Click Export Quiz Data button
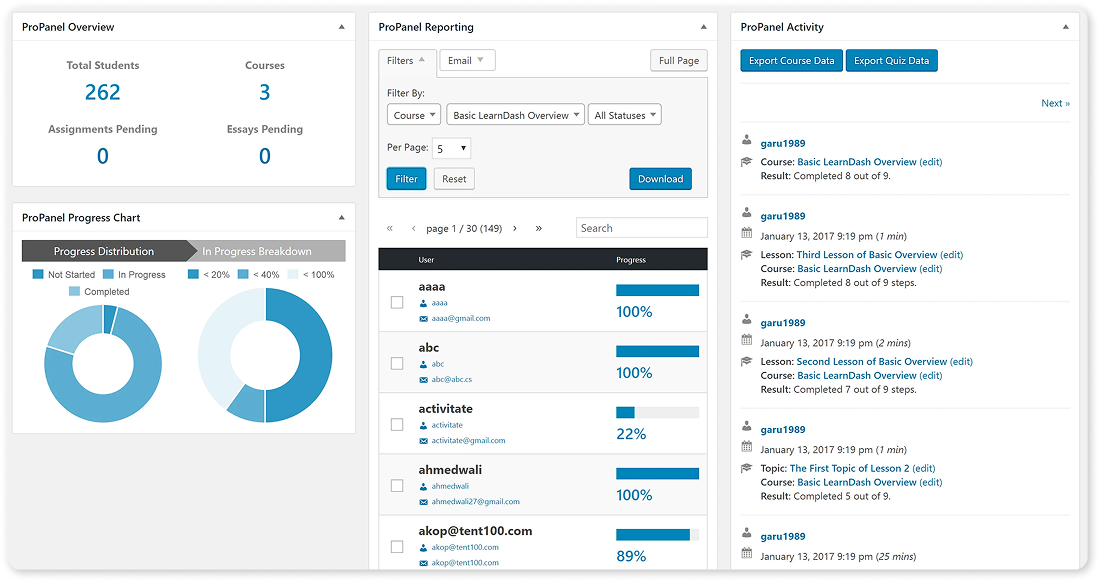This screenshot has height=583, width=1100. (x=892, y=60)
